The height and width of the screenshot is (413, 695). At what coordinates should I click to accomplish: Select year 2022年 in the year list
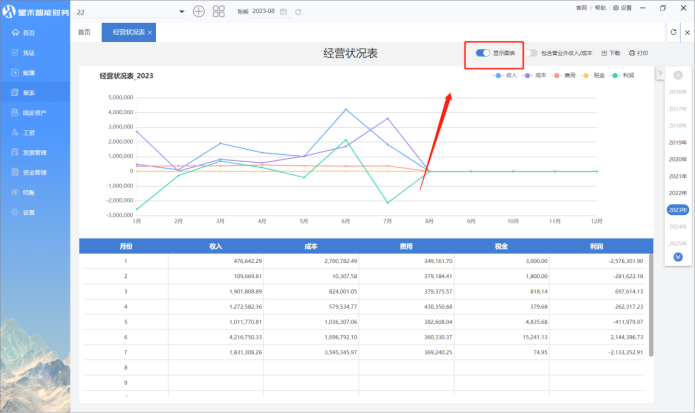tap(678, 193)
